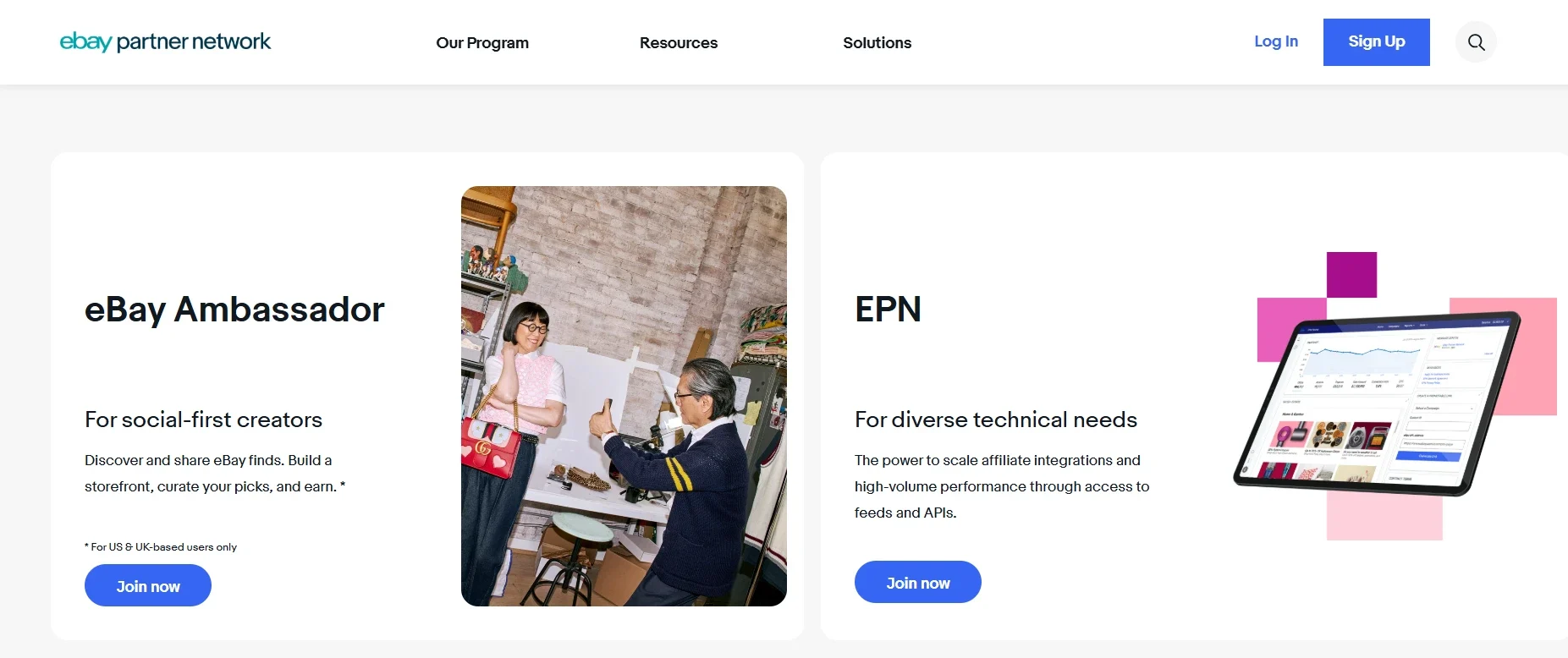Click the EPN tablet dashboard illustration
This screenshot has height=658, width=1568.
coord(1395,396)
